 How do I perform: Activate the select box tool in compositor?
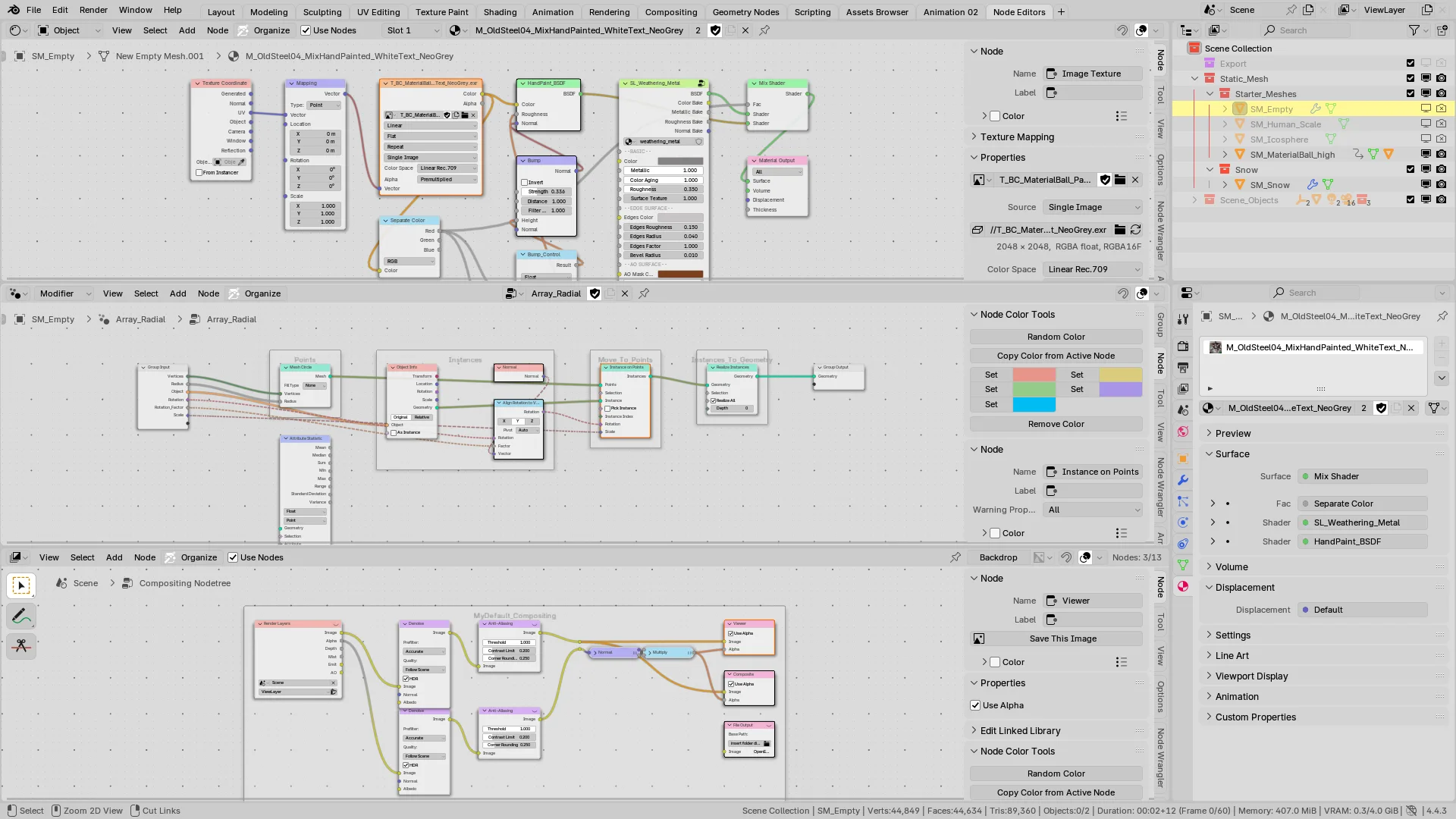tap(21, 585)
